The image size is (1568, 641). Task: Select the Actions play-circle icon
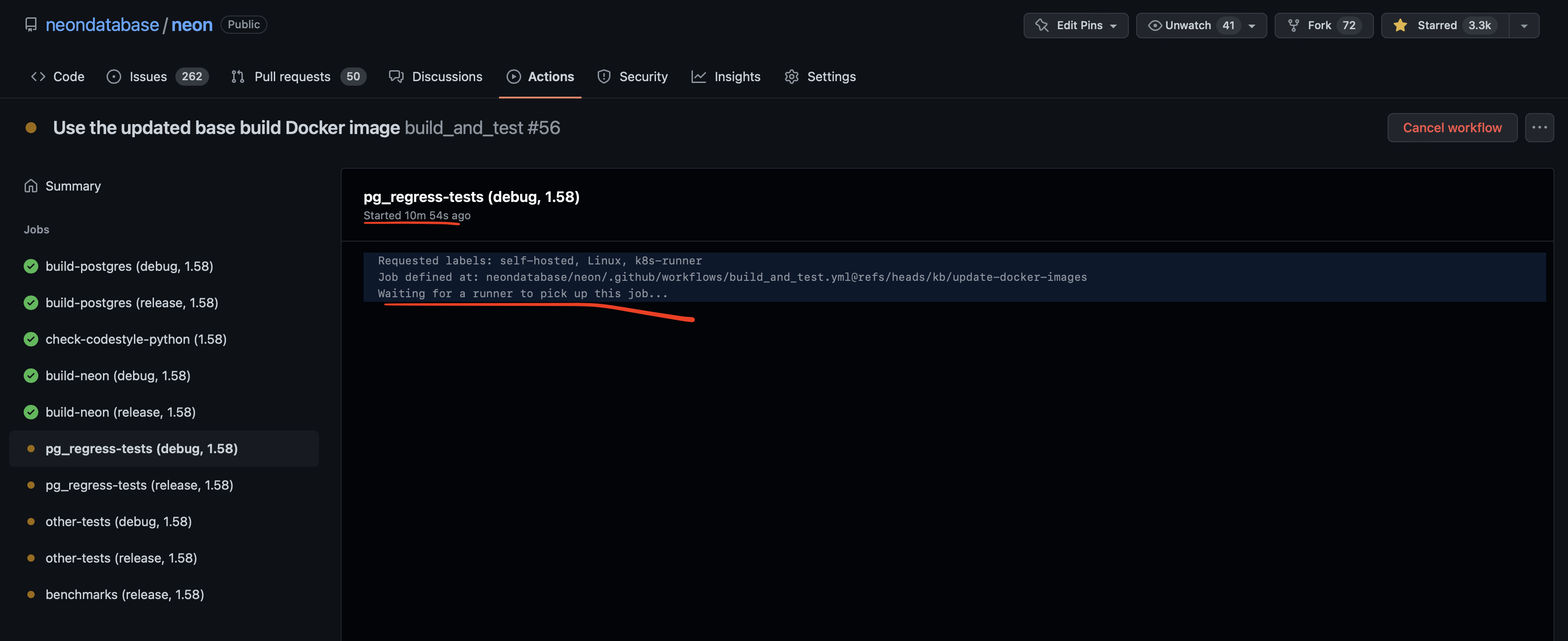(514, 76)
